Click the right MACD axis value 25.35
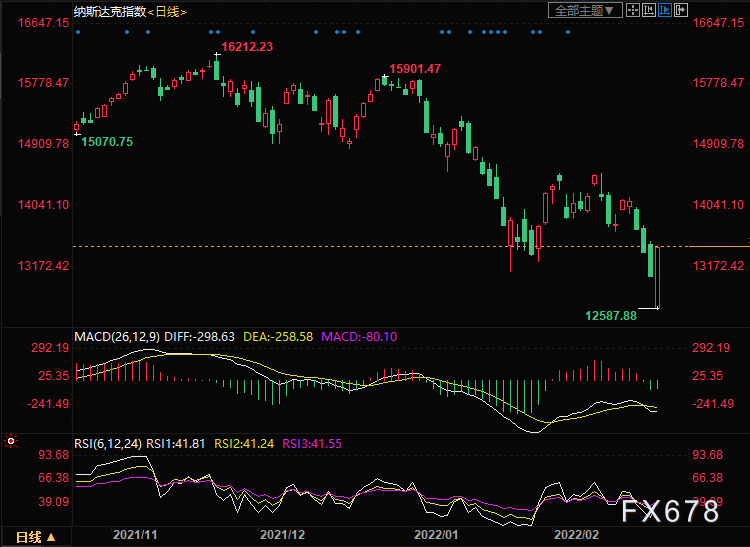This screenshot has height=547, width=750. pyautogui.click(x=707, y=375)
